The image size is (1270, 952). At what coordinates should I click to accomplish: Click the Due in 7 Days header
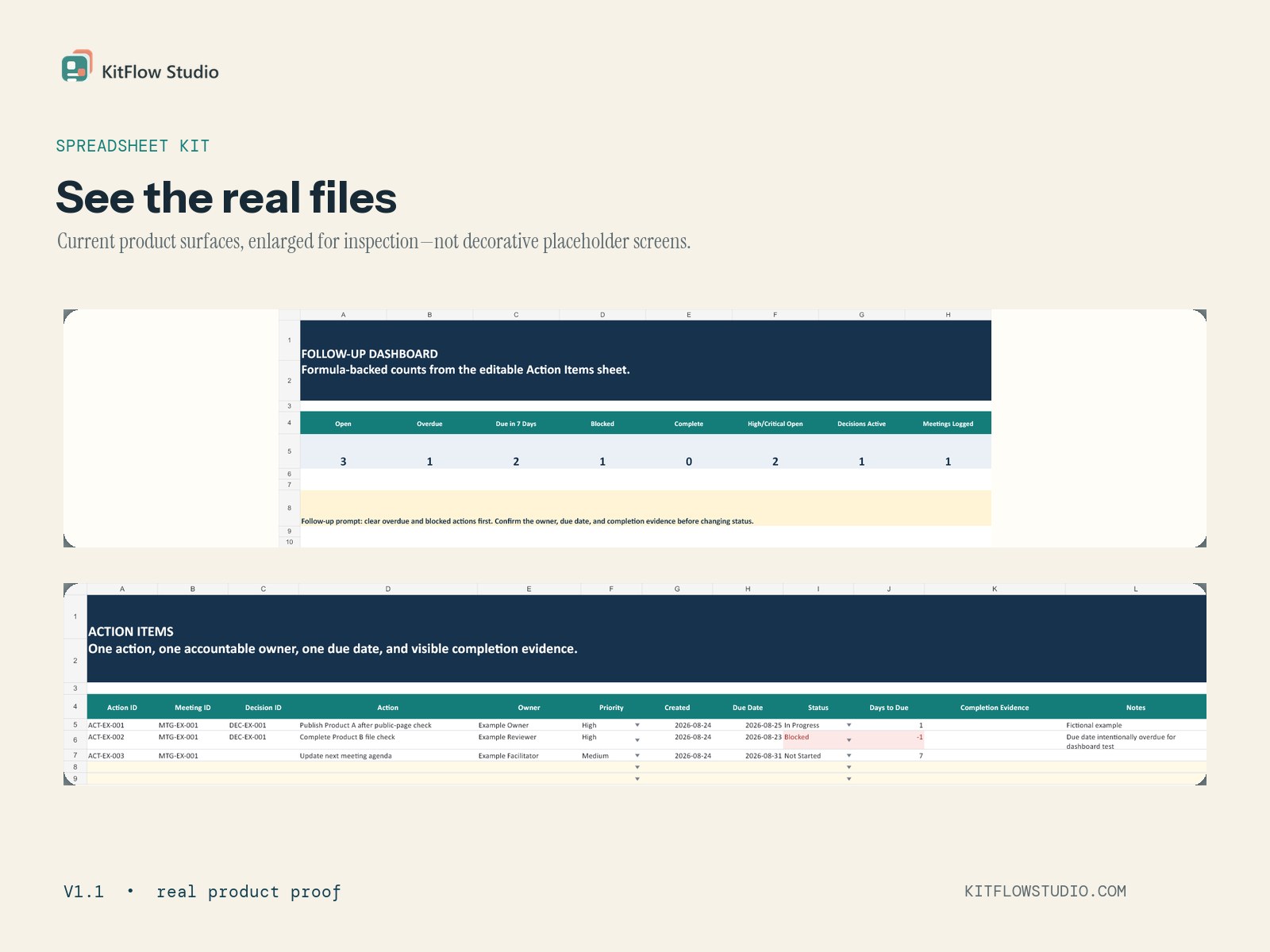(x=516, y=424)
